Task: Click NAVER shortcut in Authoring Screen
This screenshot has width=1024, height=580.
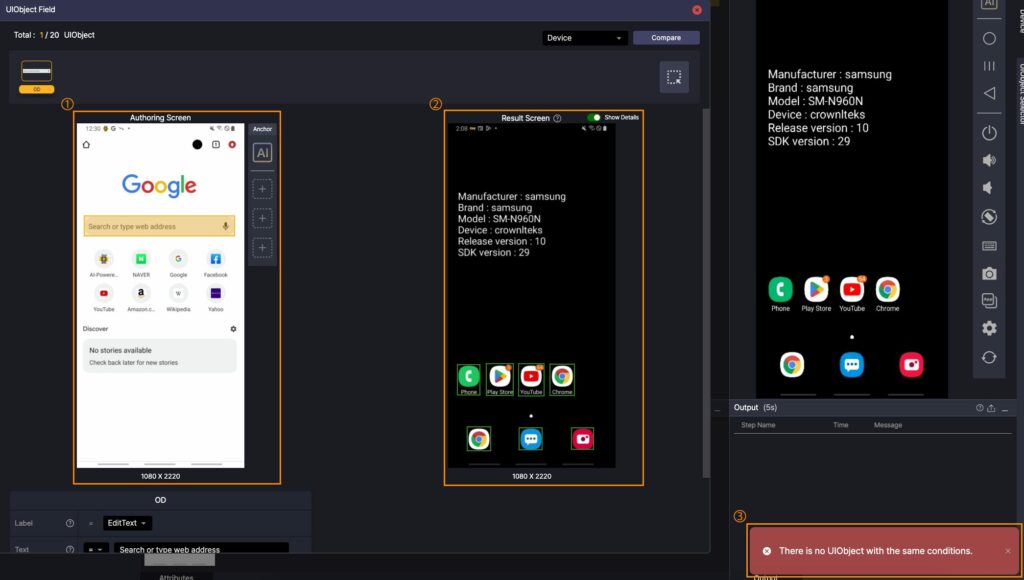Action: point(141,263)
